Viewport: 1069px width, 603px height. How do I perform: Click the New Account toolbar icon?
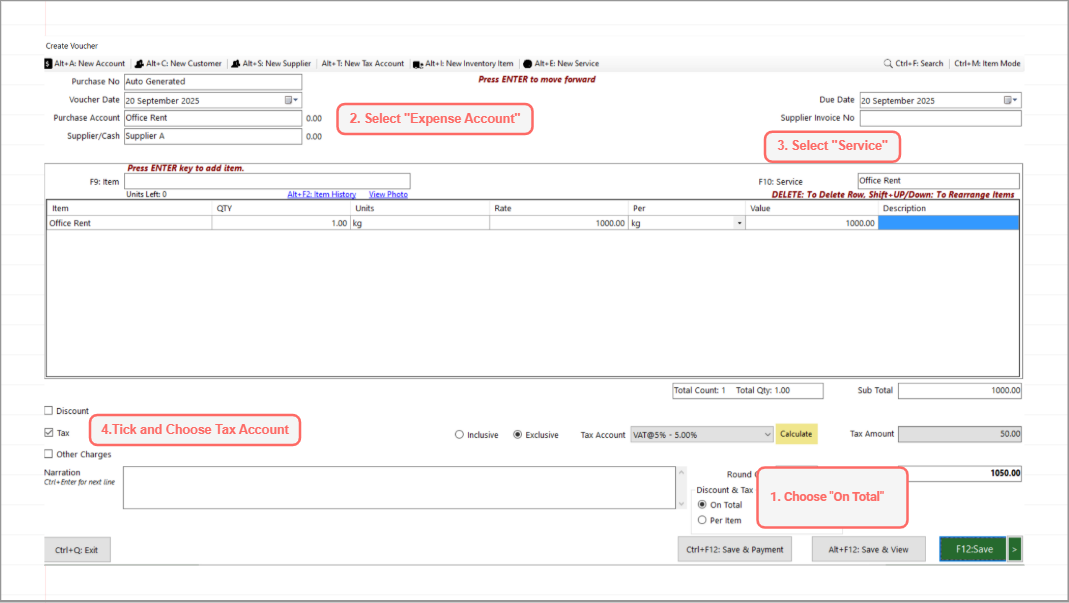point(48,63)
